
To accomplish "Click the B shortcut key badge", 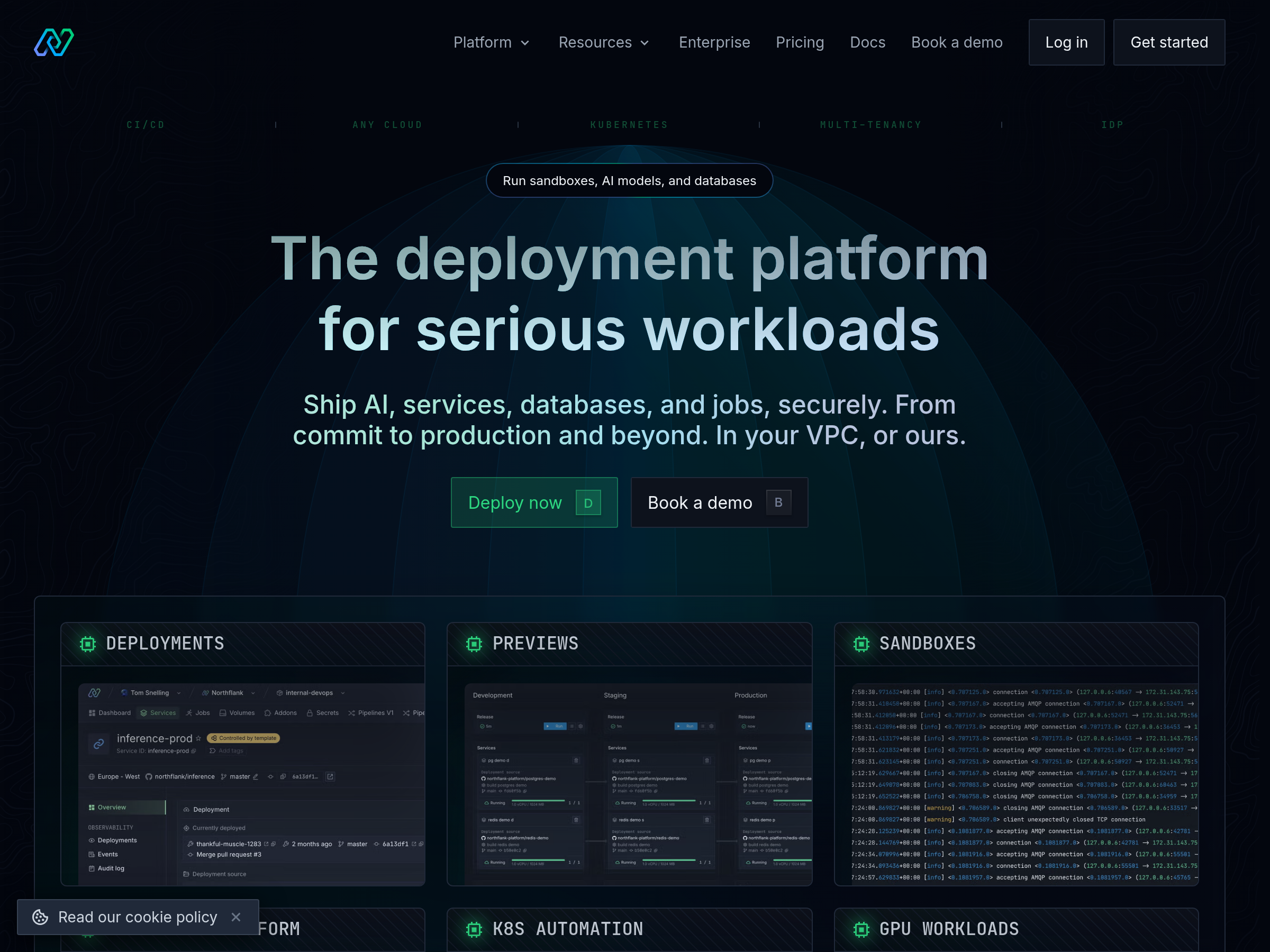I will pyautogui.click(x=778, y=502).
